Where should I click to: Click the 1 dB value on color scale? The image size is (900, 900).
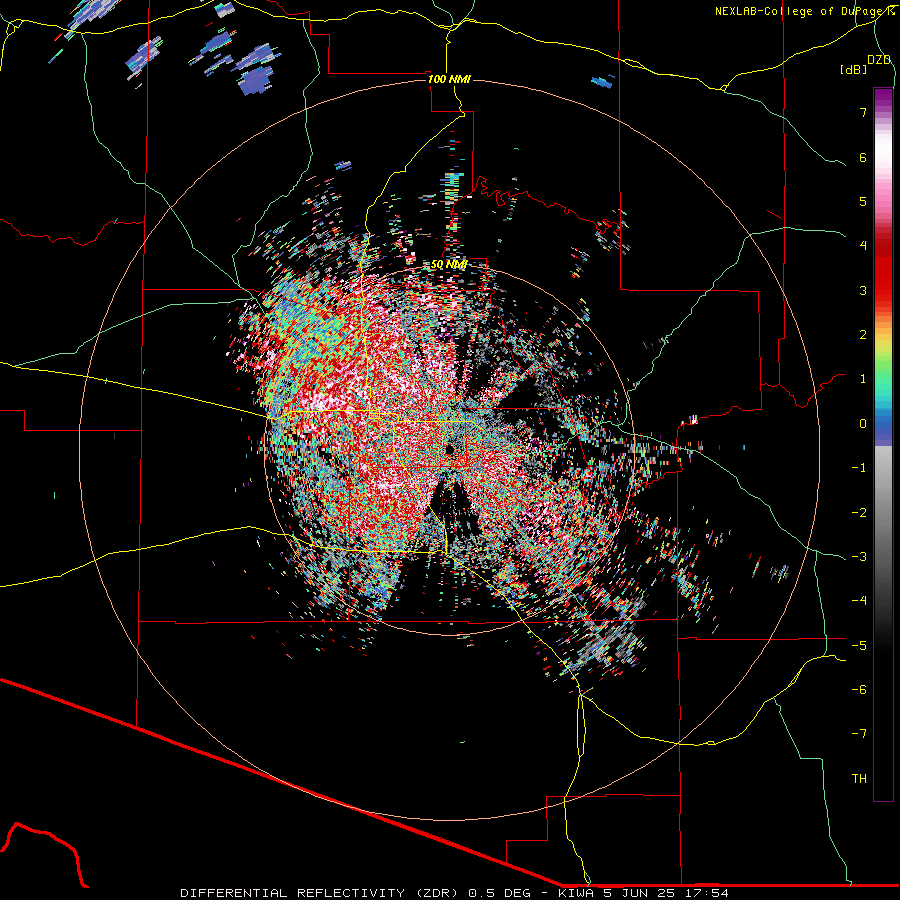[x=863, y=379]
